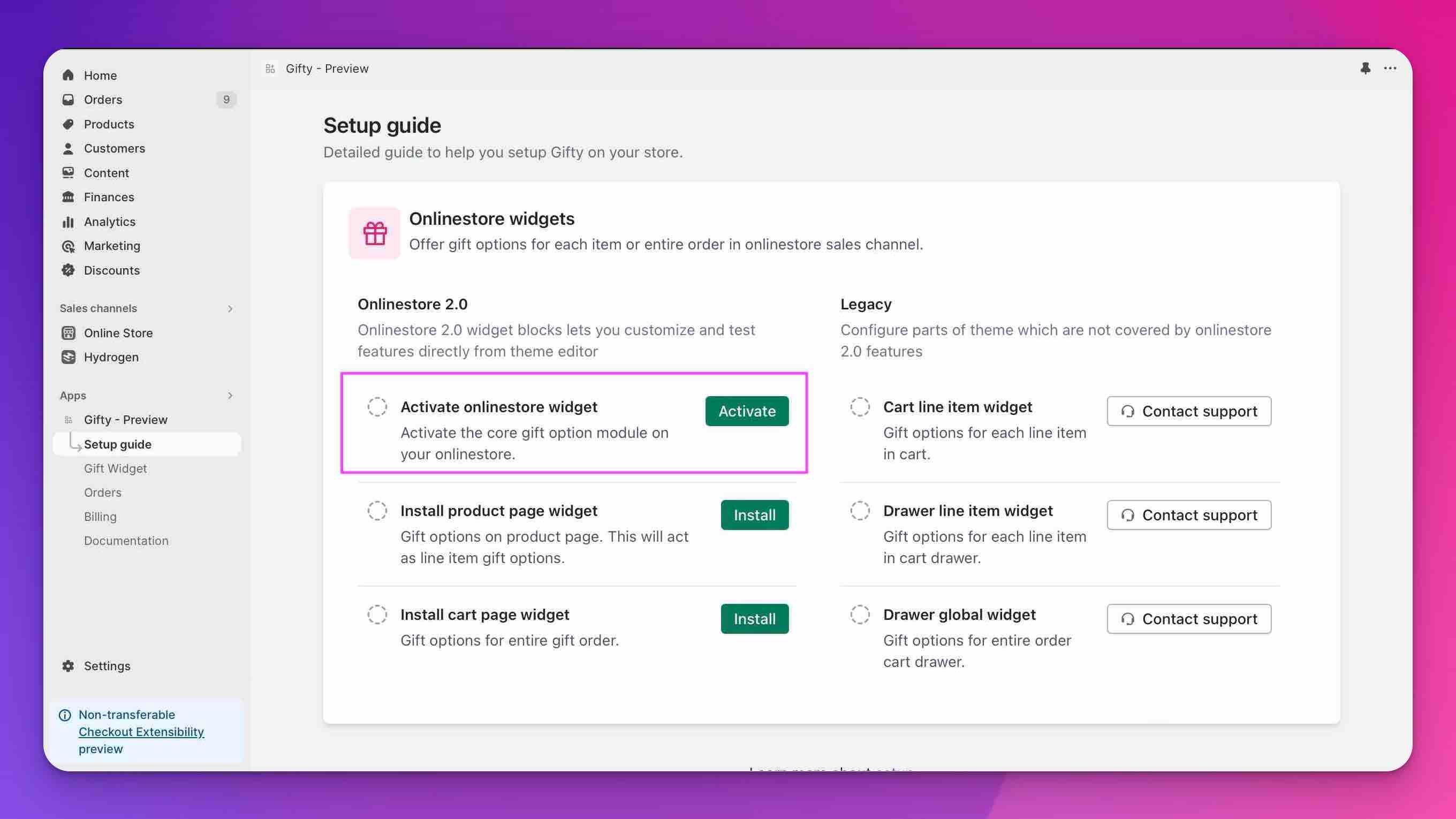
Task: Click the pink gift box icon
Action: pos(375,233)
